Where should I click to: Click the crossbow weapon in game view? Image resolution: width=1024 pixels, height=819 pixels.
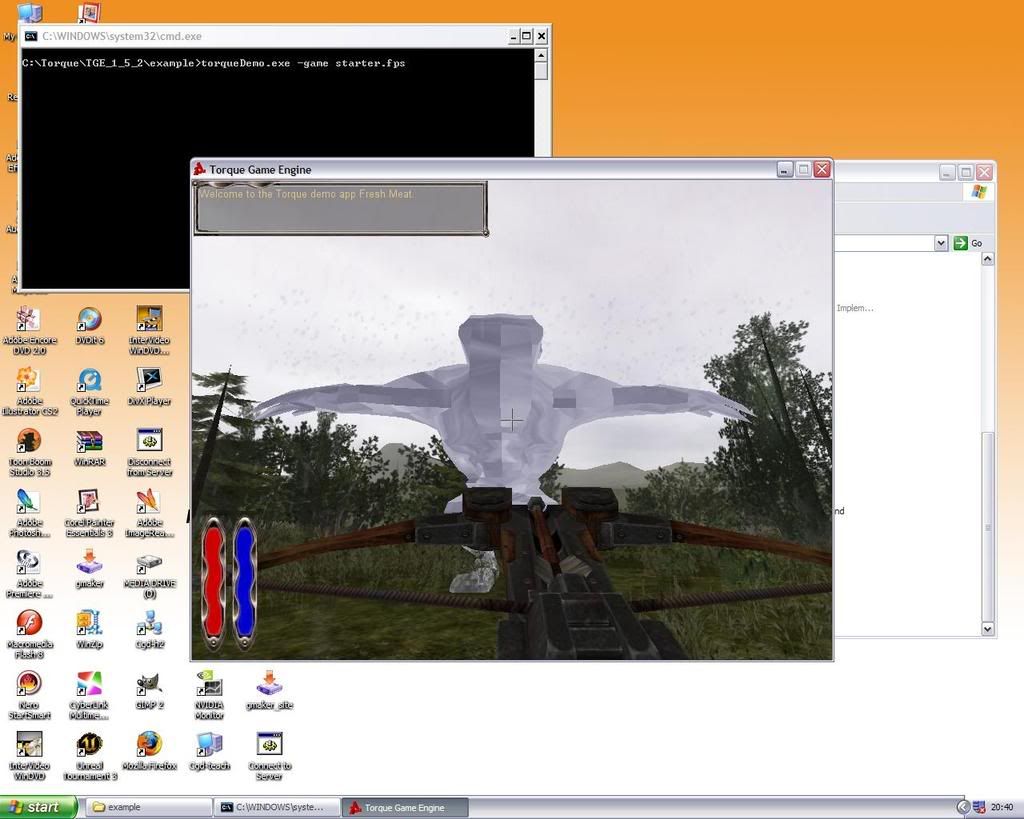tap(555, 575)
